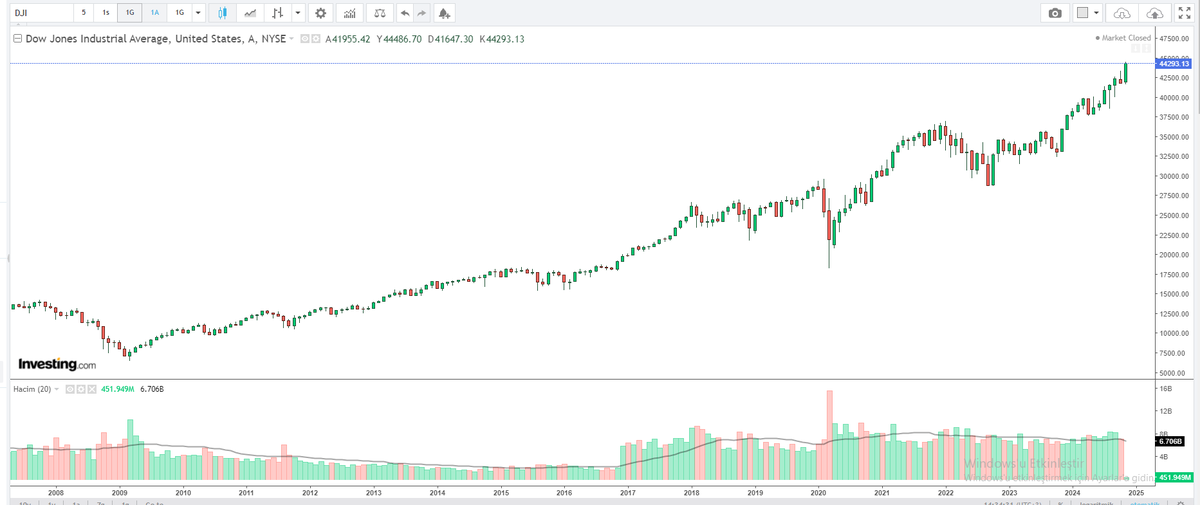
Task: Select the bar chart style icon
Action: [x=278, y=13]
